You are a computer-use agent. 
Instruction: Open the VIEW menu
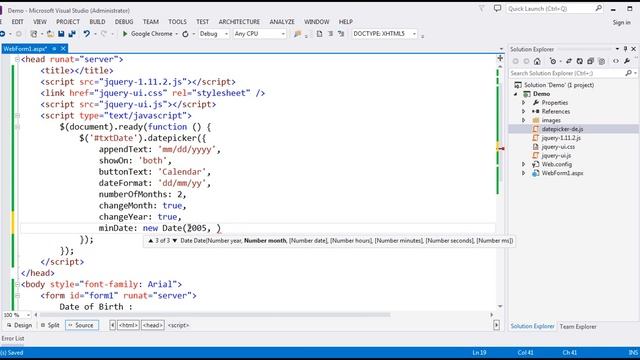click(40, 22)
